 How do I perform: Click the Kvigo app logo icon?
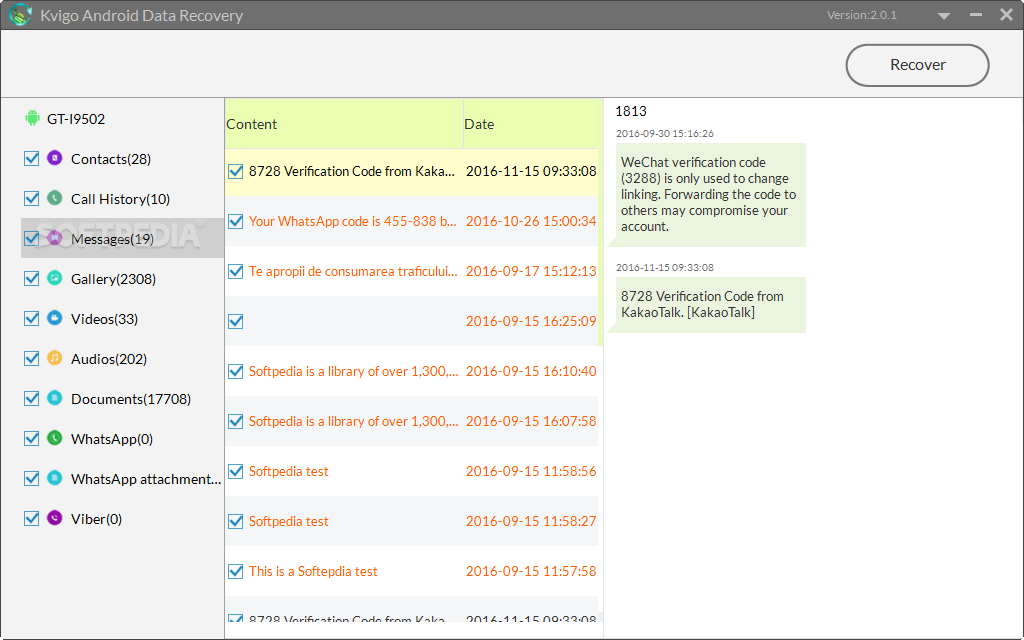(20, 14)
